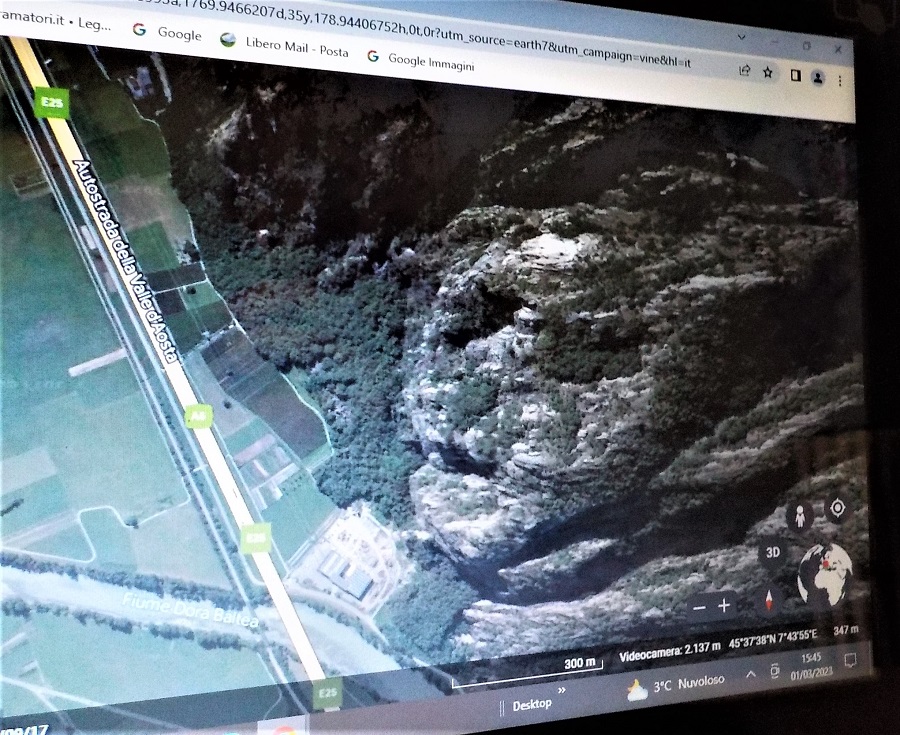Click the Autostrada della Valle d'Aosta label
The width and height of the screenshot is (900, 735).
click(x=125, y=261)
